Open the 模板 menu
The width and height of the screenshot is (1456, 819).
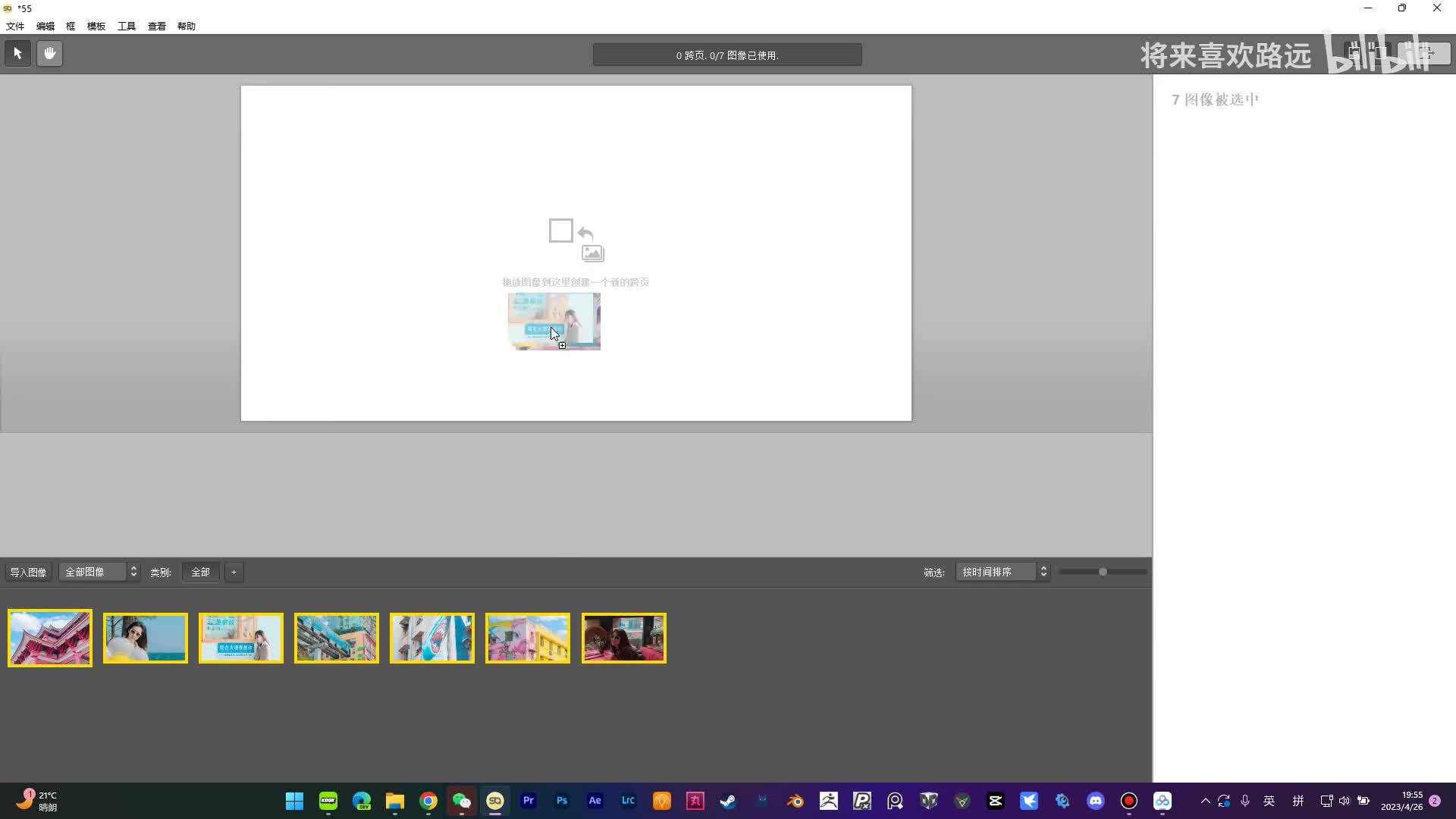pyautogui.click(x=96, y=27)
